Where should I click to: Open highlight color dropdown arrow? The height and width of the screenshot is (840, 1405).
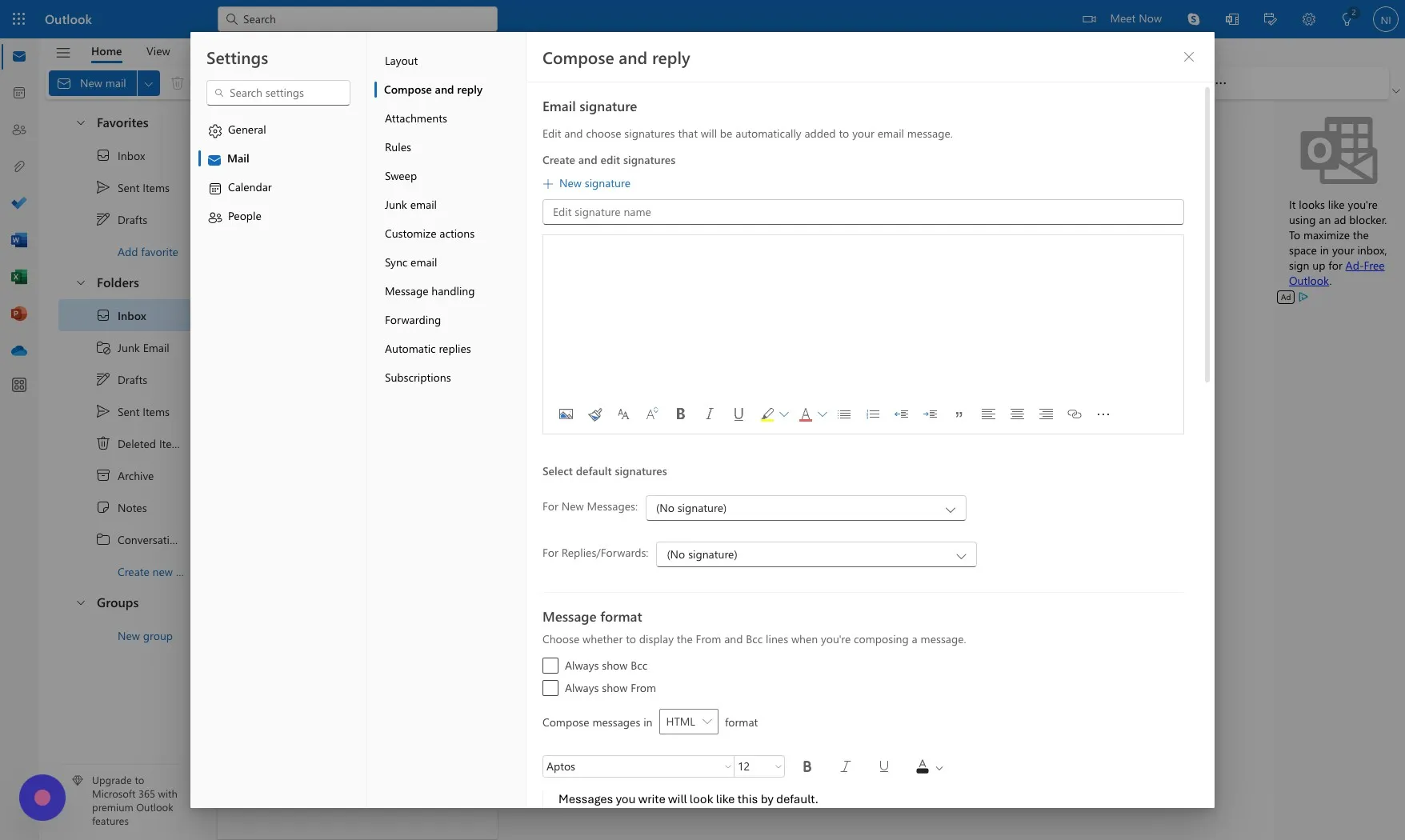[784, 414]
